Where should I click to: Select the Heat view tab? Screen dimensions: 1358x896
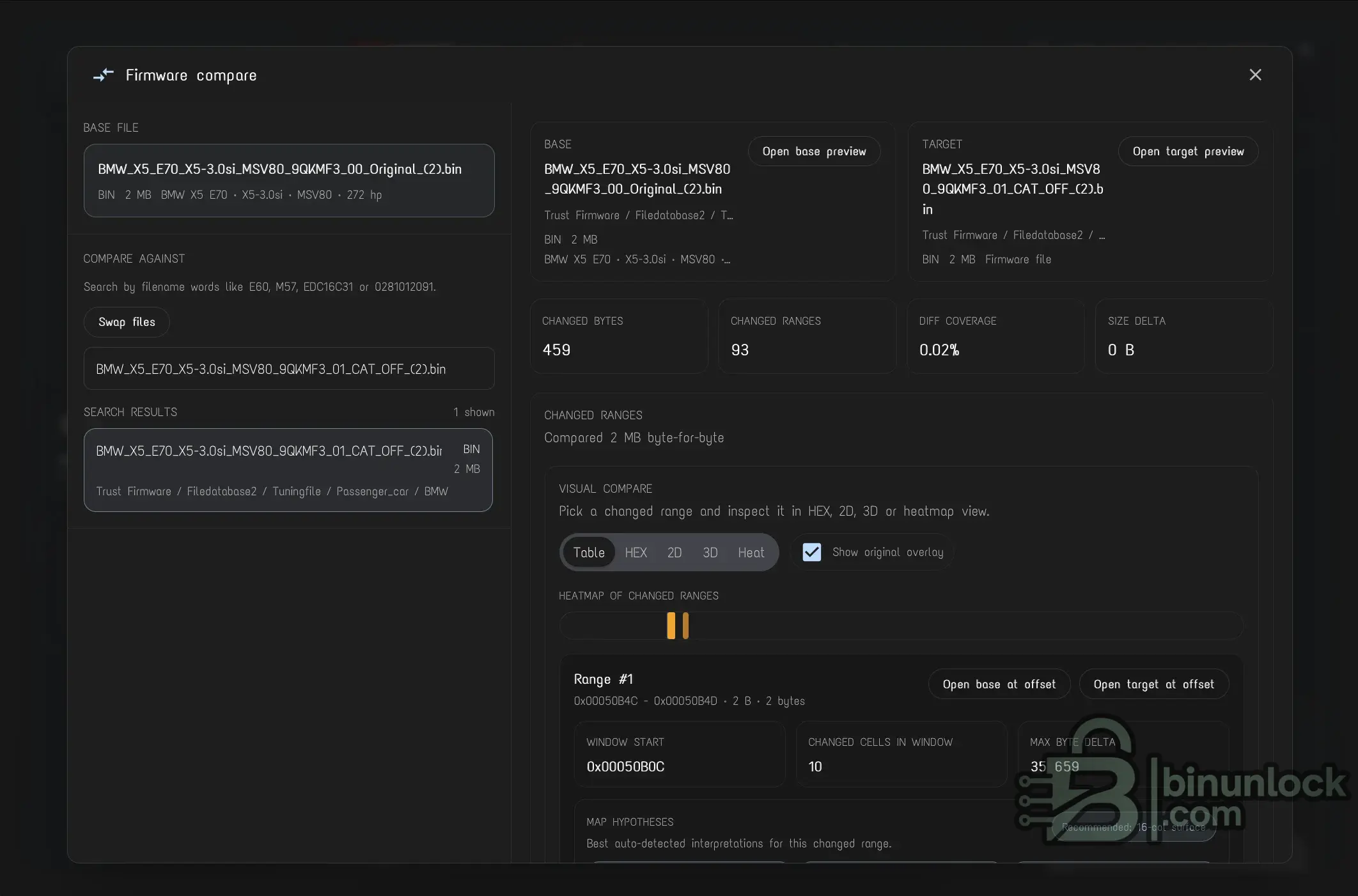[x=751, y=552]
